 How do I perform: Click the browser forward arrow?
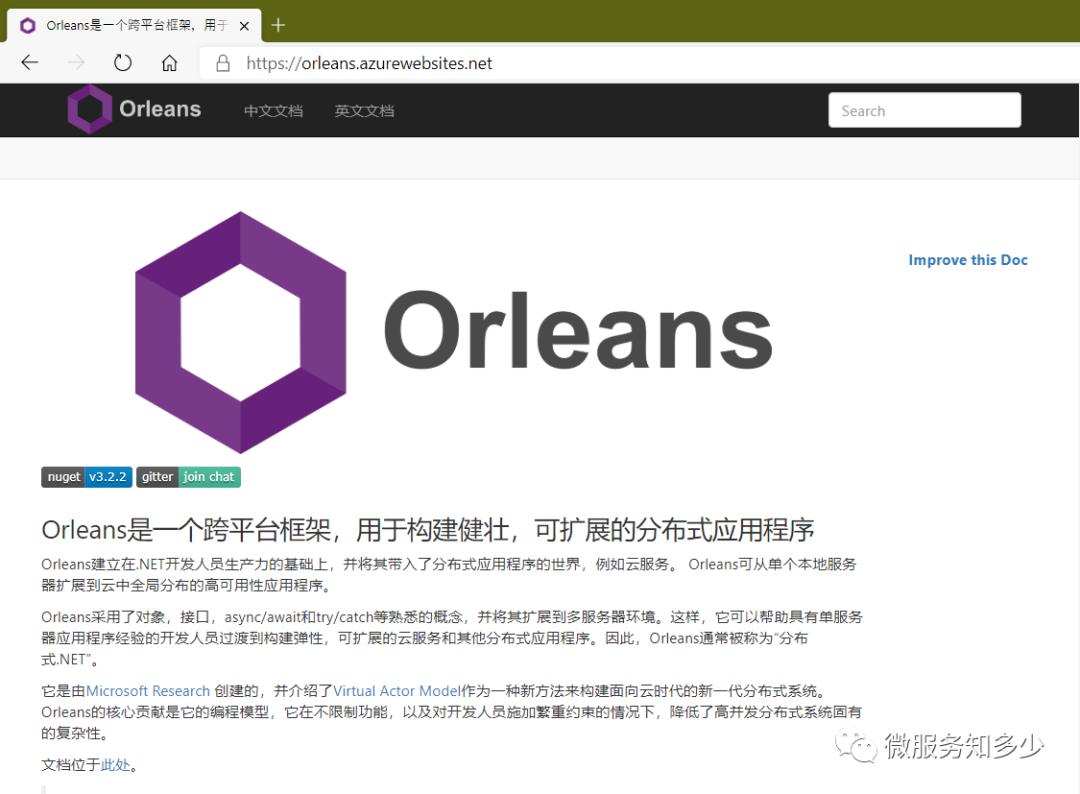(76, 63)
